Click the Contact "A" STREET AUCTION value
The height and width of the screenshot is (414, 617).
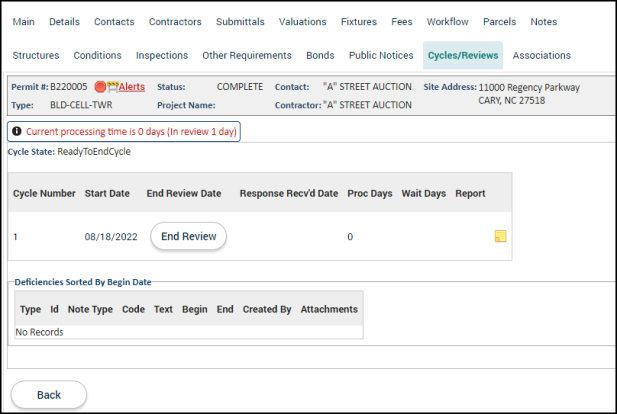point(367,87)
